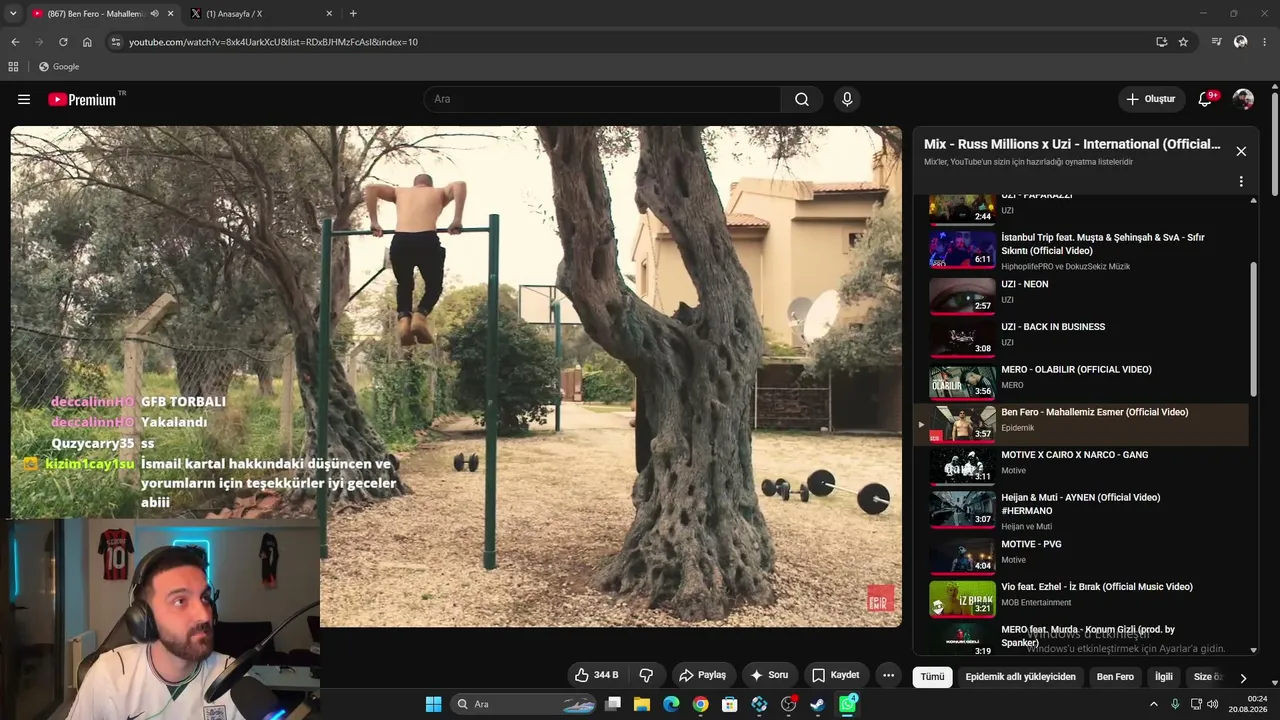Image resolution: width=1280 pixels, height=720 pixels.
Task: Install the YouTube app from address bar
Action: tap(1161, 42)
